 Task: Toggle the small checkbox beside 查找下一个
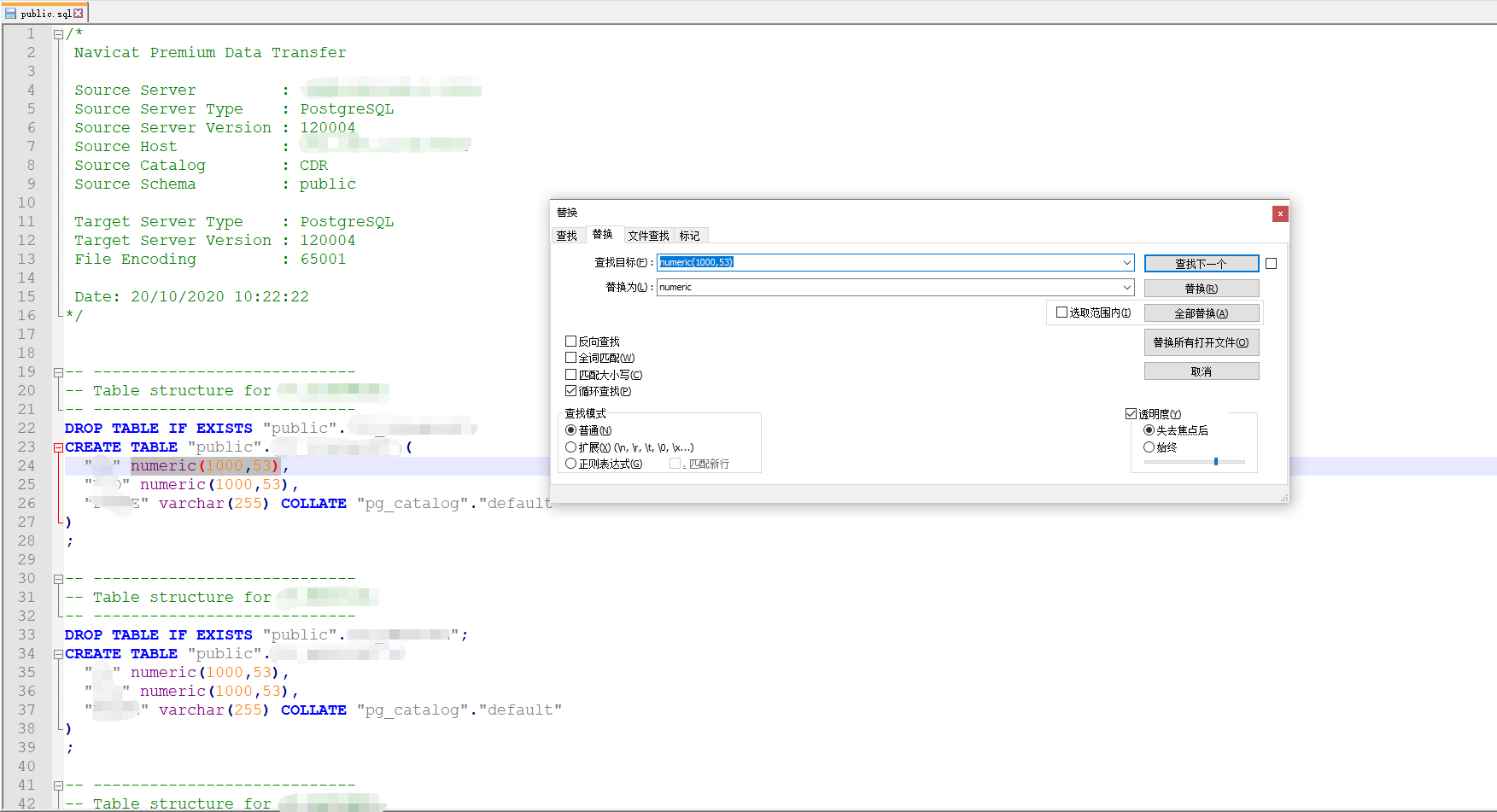pyautogui.click(x=1272, y=264)
